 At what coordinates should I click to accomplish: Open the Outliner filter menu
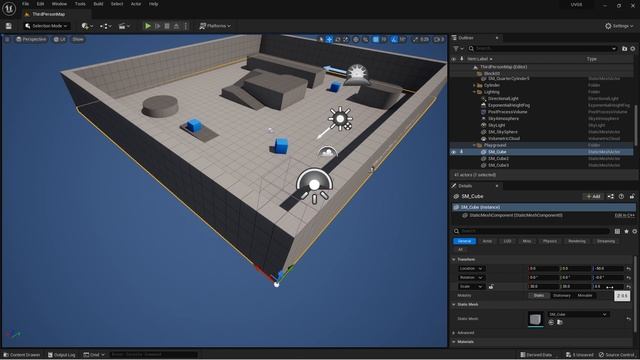(458, 49)
